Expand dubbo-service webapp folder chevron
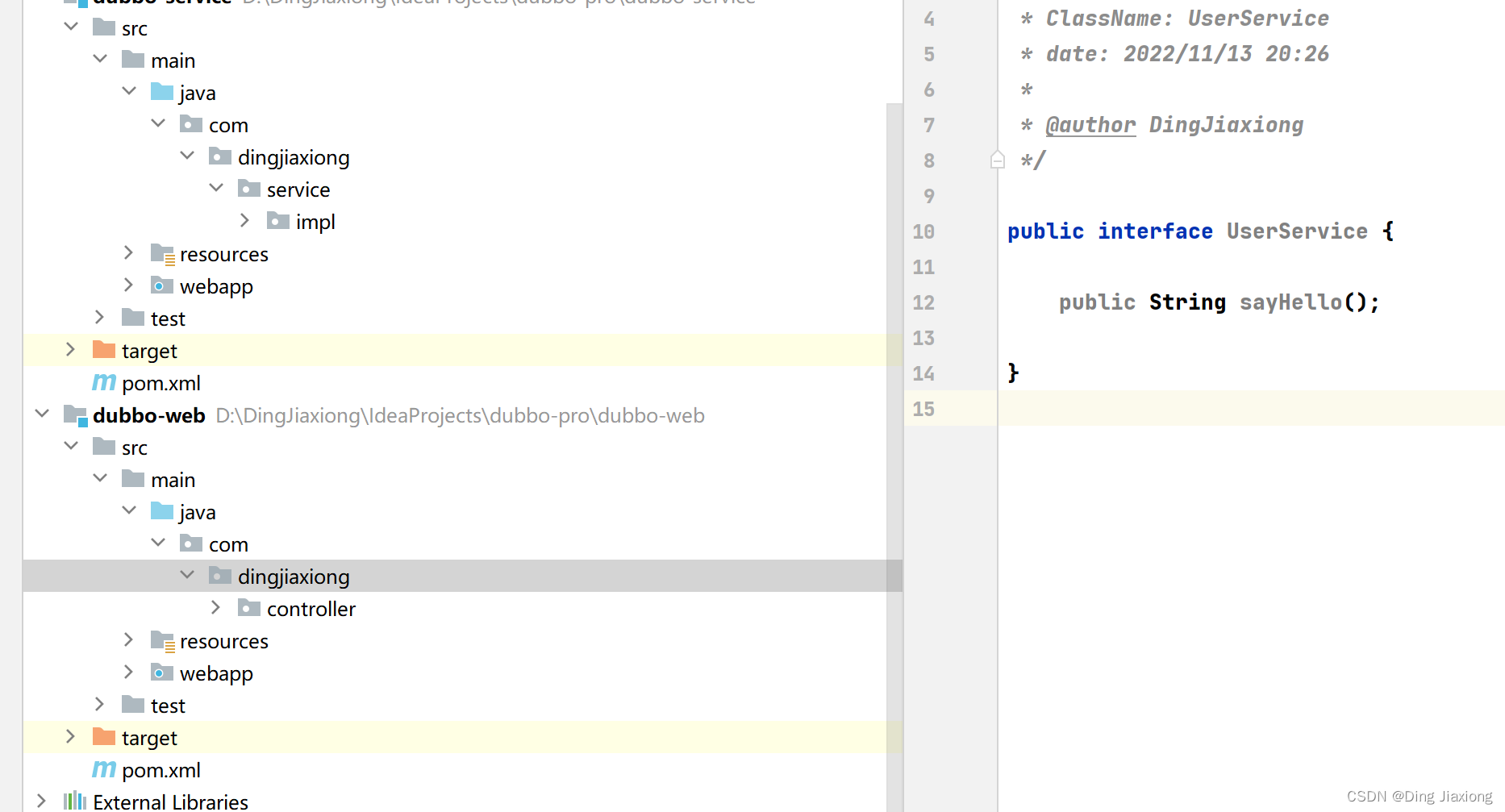This screenshot has height=812, width=1505. (x=128, y=285)
